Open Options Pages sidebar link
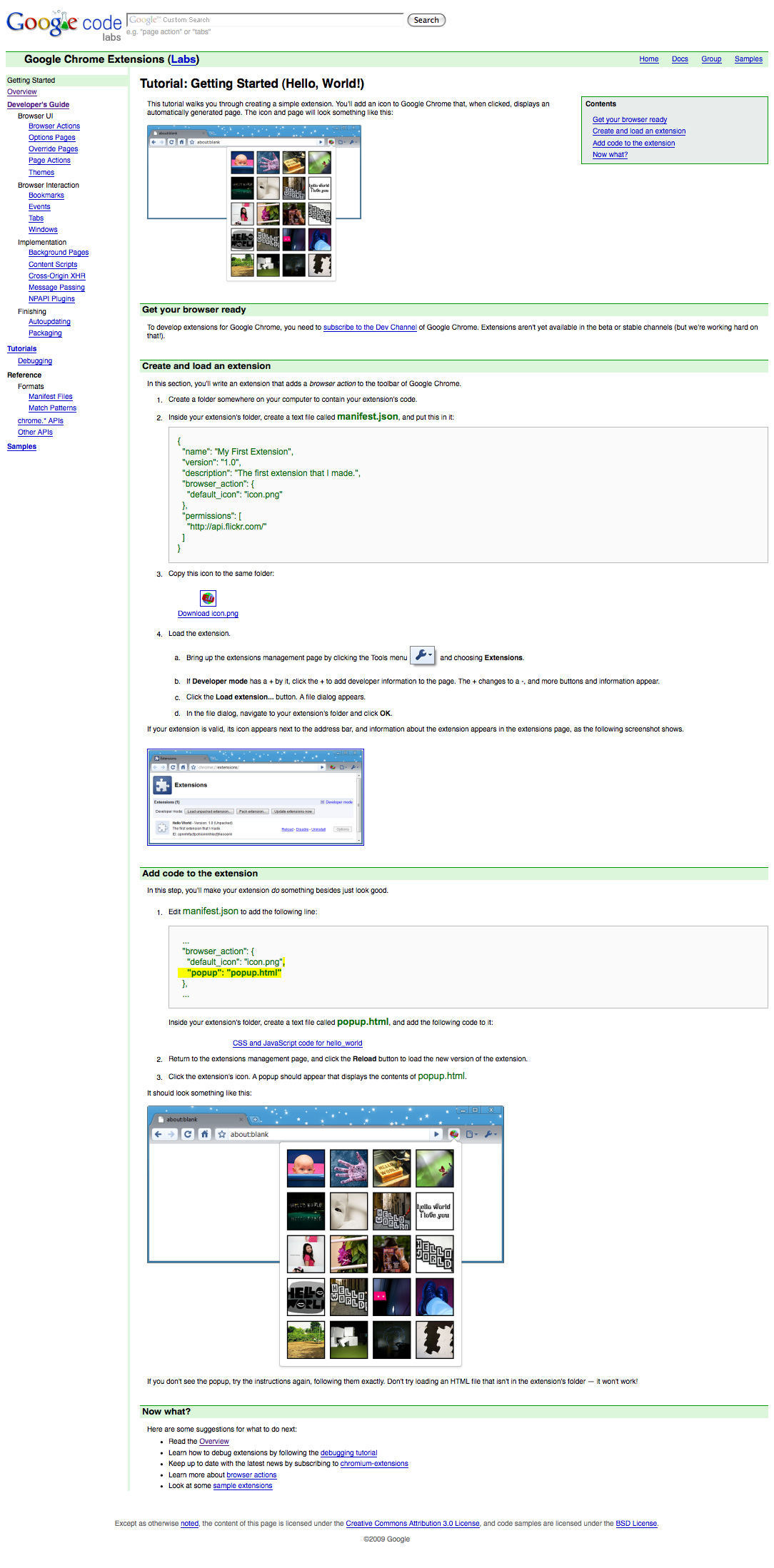The height and width of the screenshot is (1568, 774). (x=52, y=138)
